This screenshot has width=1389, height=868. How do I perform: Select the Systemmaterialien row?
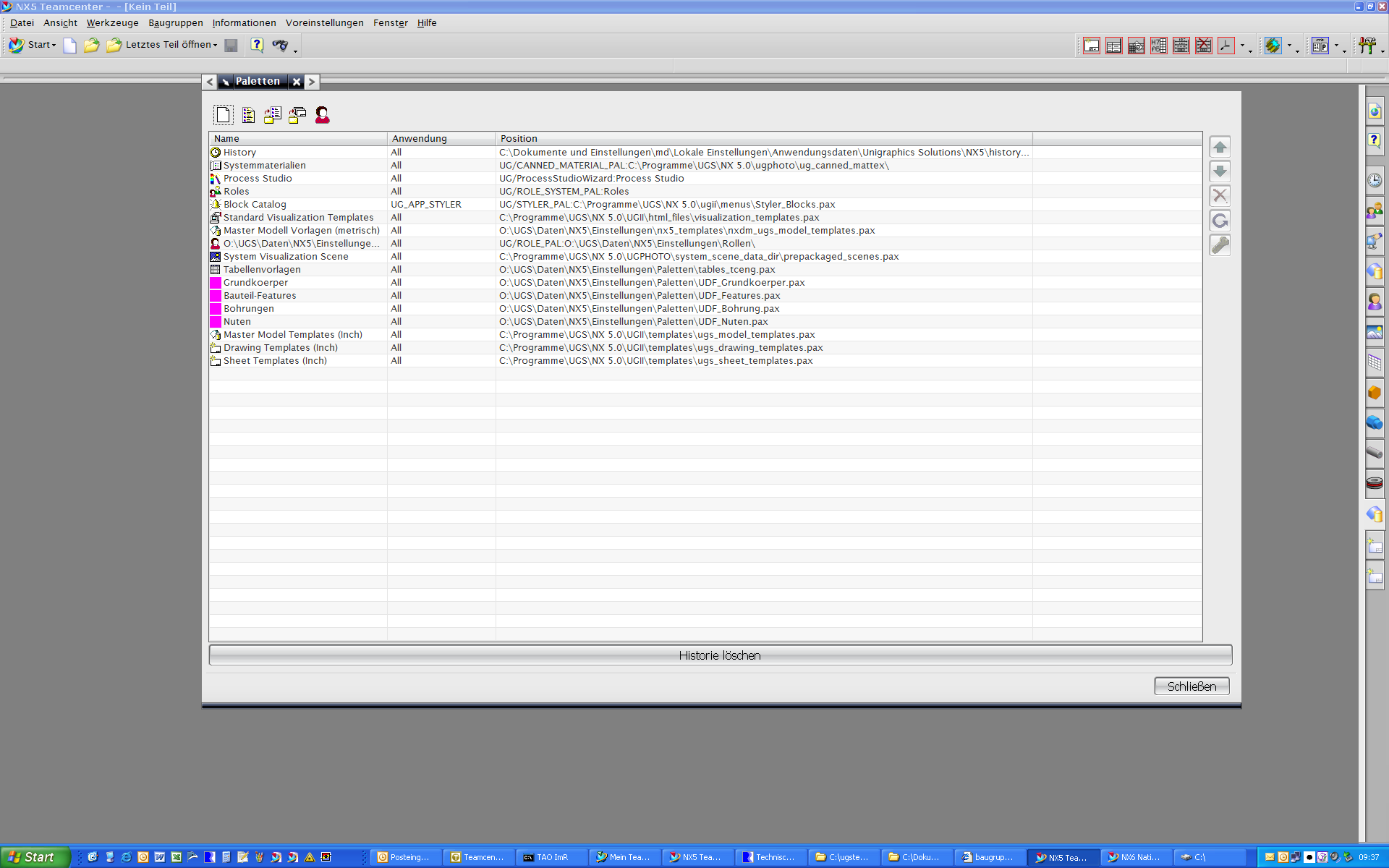coord(705,165)
